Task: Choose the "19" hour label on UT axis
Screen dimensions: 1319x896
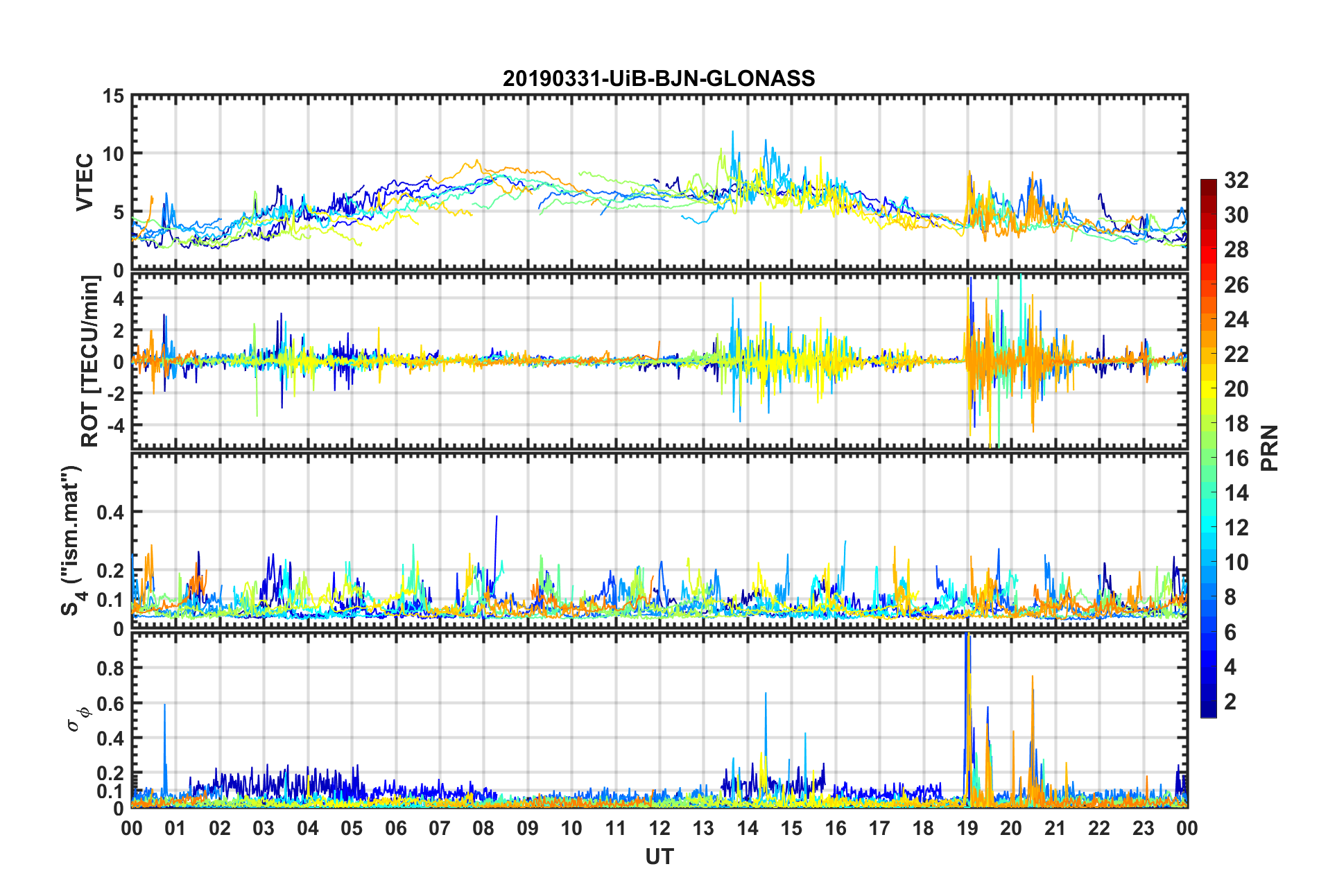Action: 967,828
